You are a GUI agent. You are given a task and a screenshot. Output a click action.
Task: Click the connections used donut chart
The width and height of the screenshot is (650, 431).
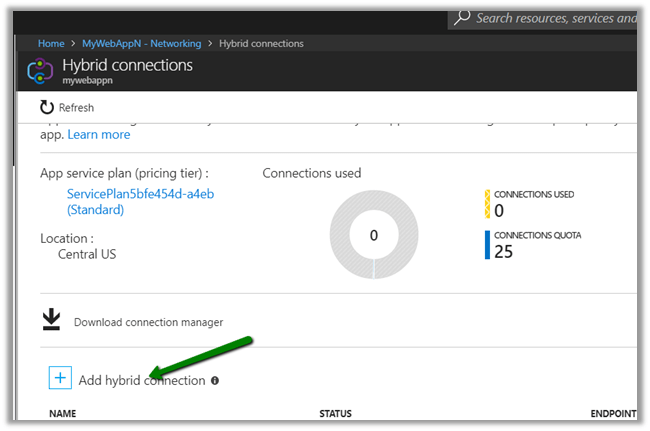pos(373,235)
